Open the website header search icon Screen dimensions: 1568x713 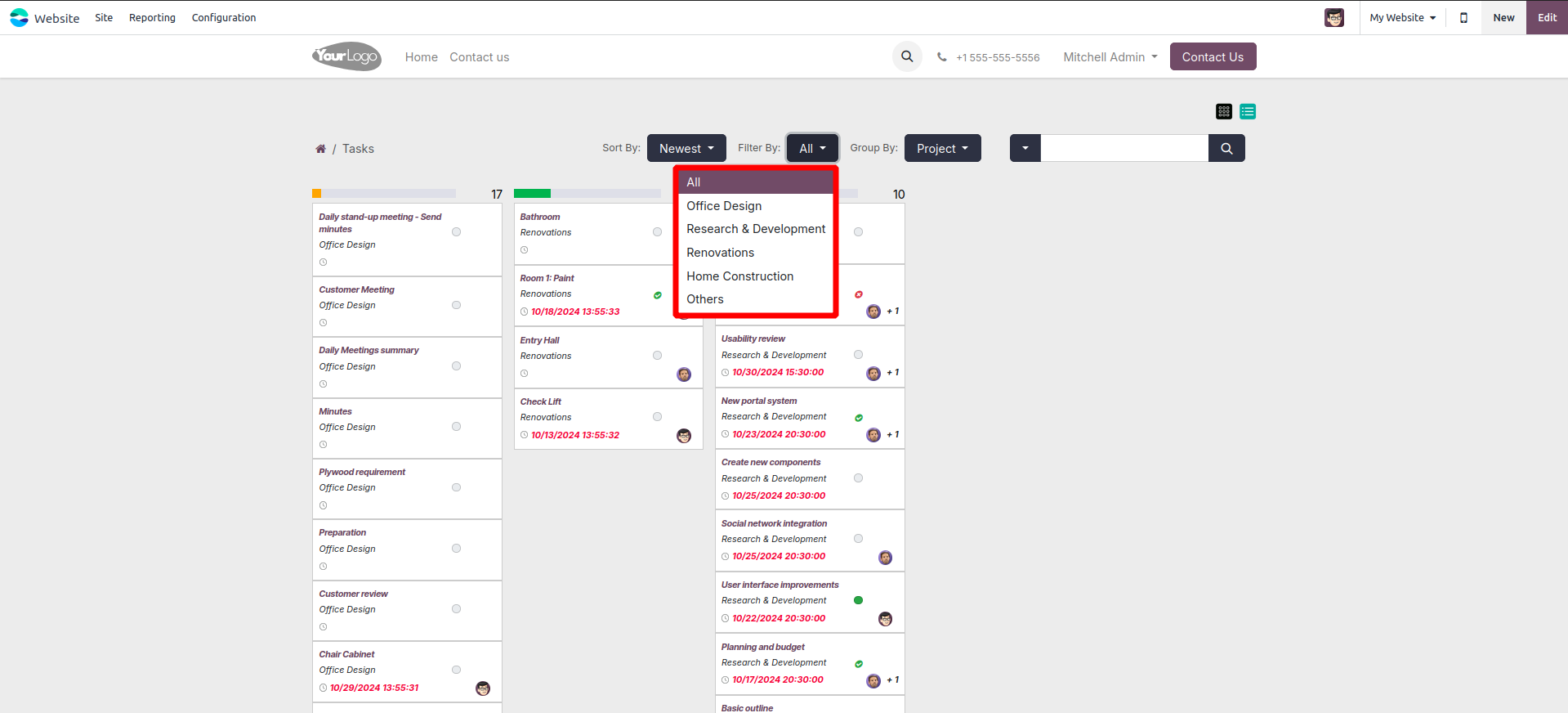coord(907,56)
